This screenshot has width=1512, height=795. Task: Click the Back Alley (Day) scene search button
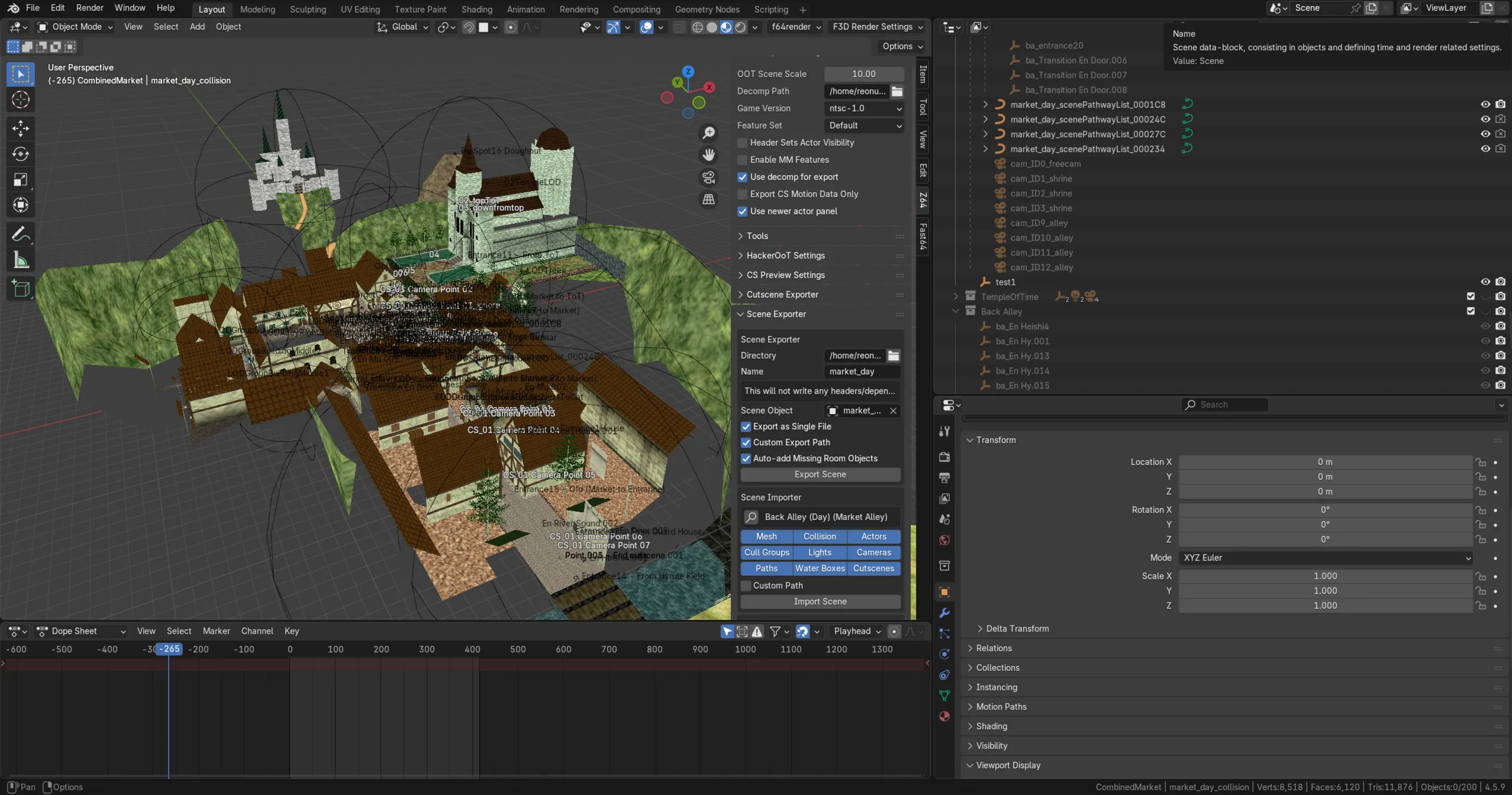[x=820, y=517]
